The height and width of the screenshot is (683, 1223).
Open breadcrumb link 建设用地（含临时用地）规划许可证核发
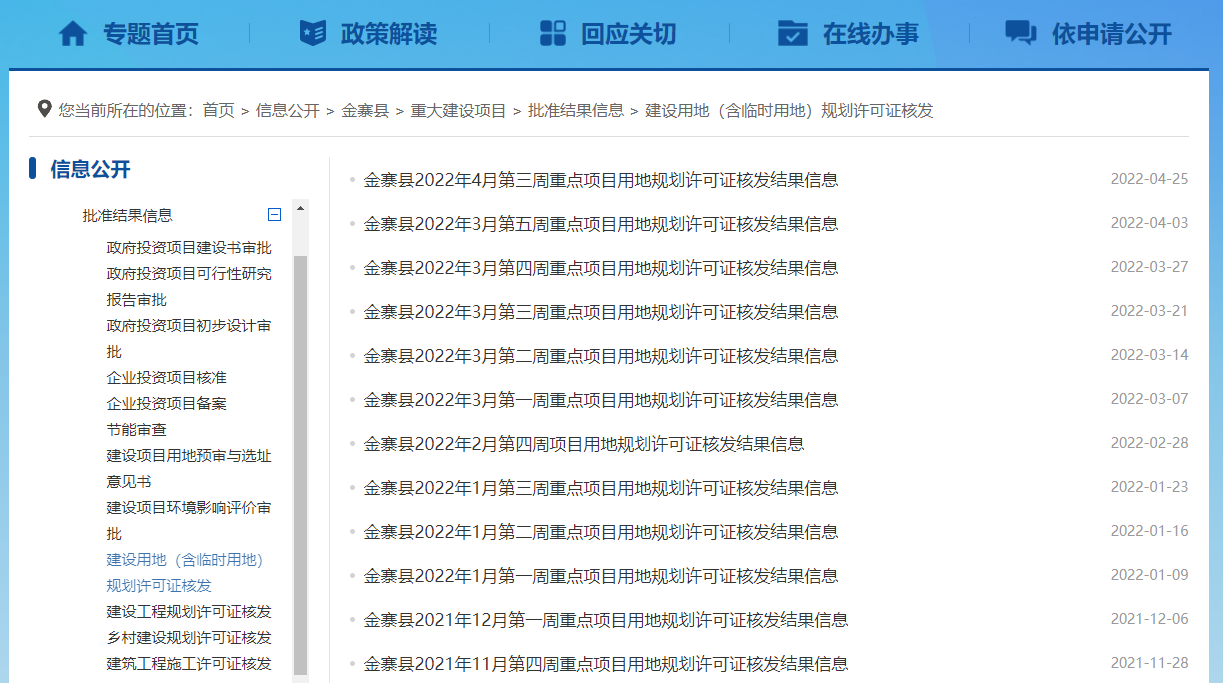click(x=789, y=110)
